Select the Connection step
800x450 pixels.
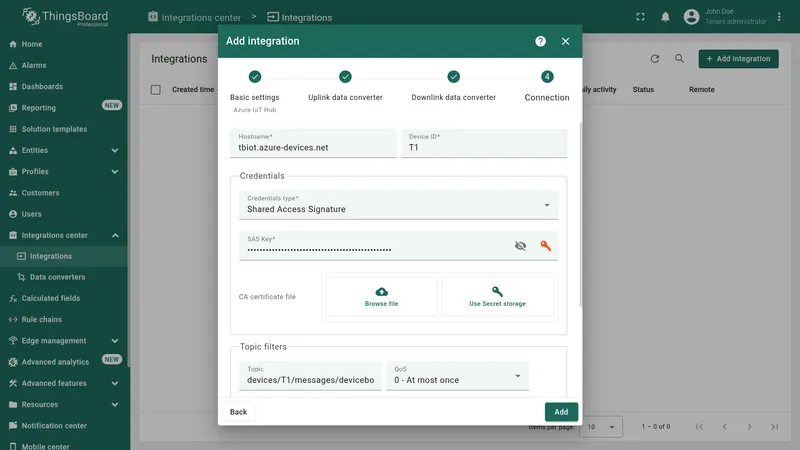click(x=547, y=87)
